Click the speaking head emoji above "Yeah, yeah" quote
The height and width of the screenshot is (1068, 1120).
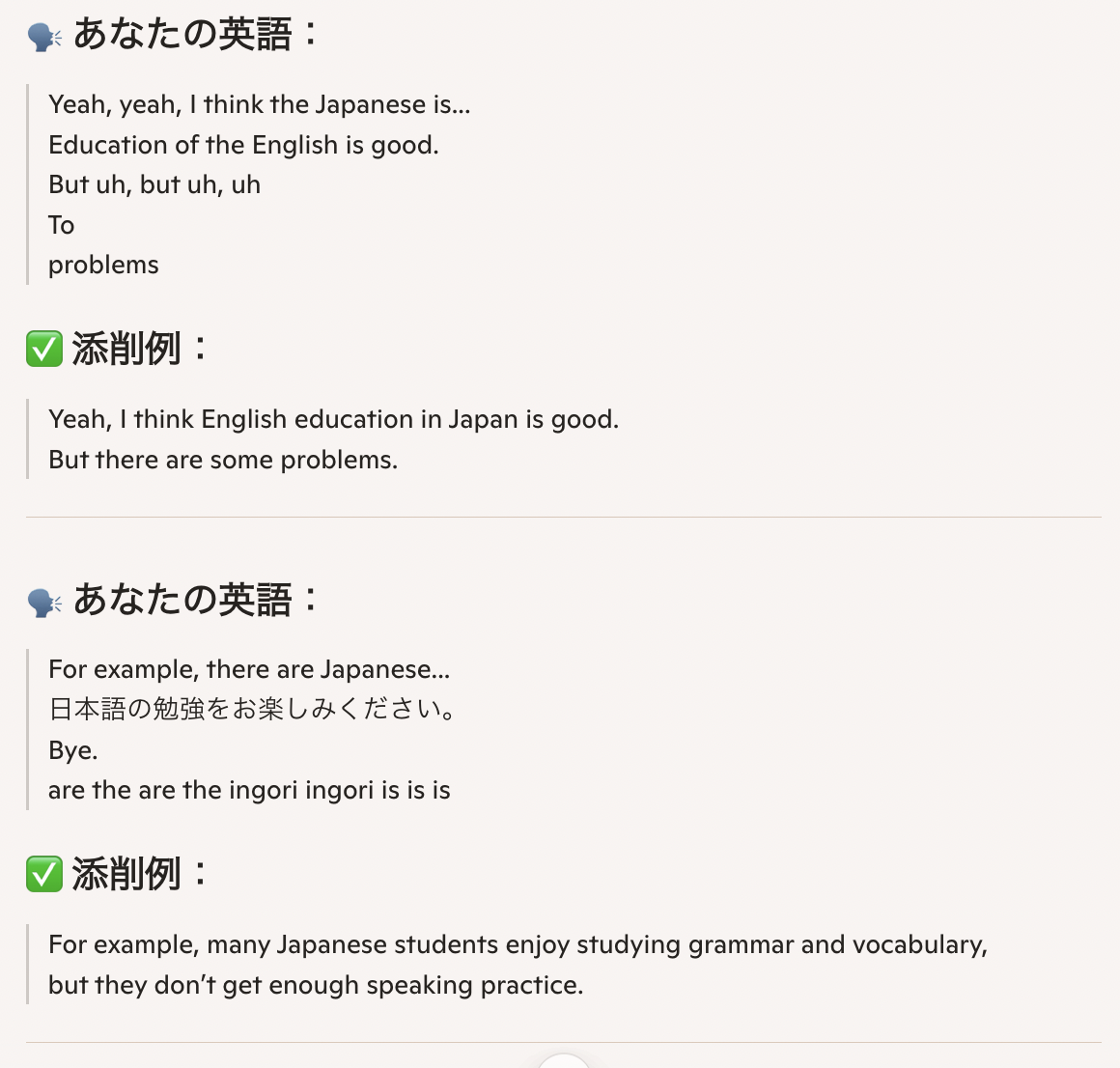tap(44, 37)
